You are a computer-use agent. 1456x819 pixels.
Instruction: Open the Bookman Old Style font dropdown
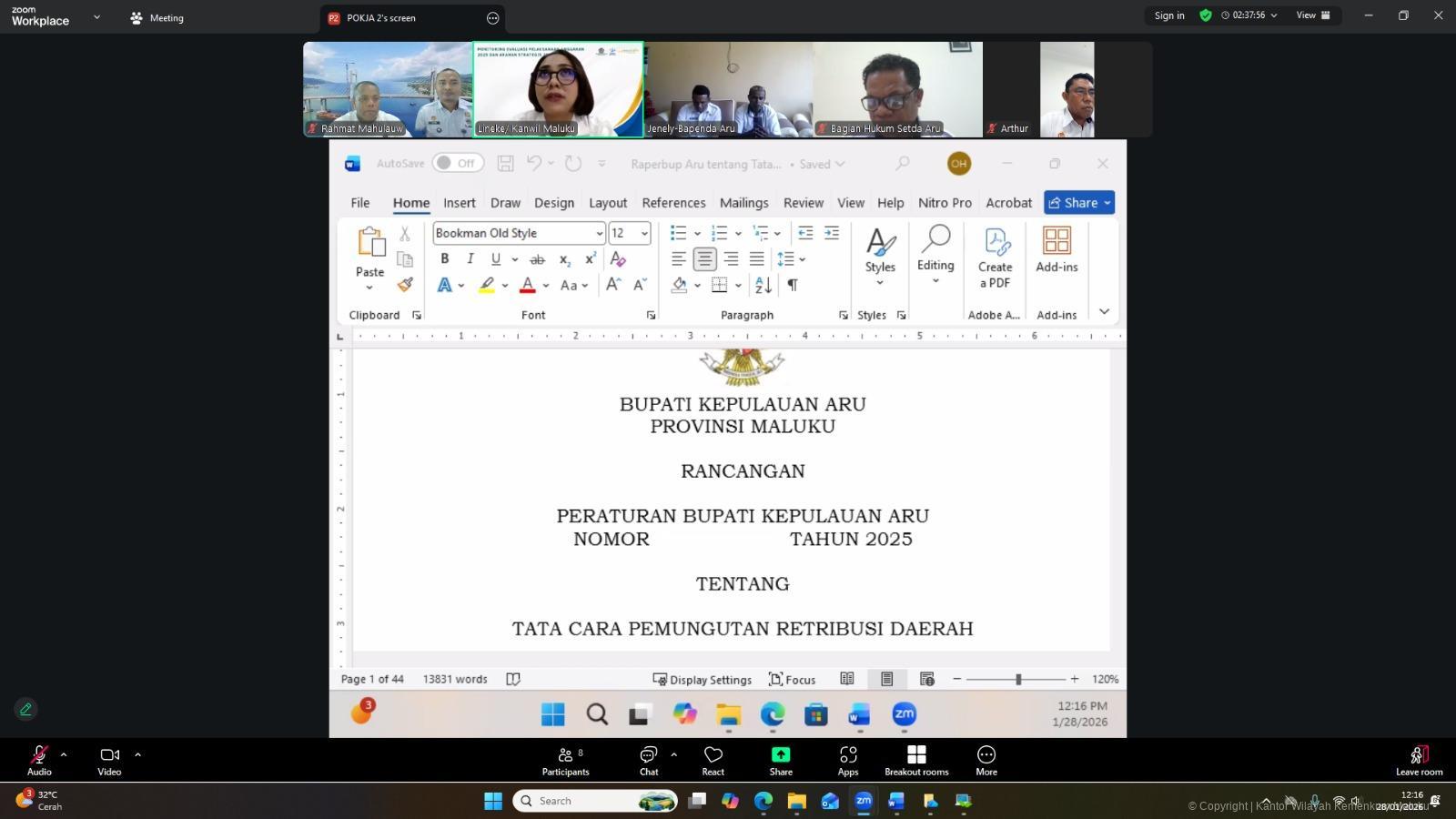click(599, 234)
